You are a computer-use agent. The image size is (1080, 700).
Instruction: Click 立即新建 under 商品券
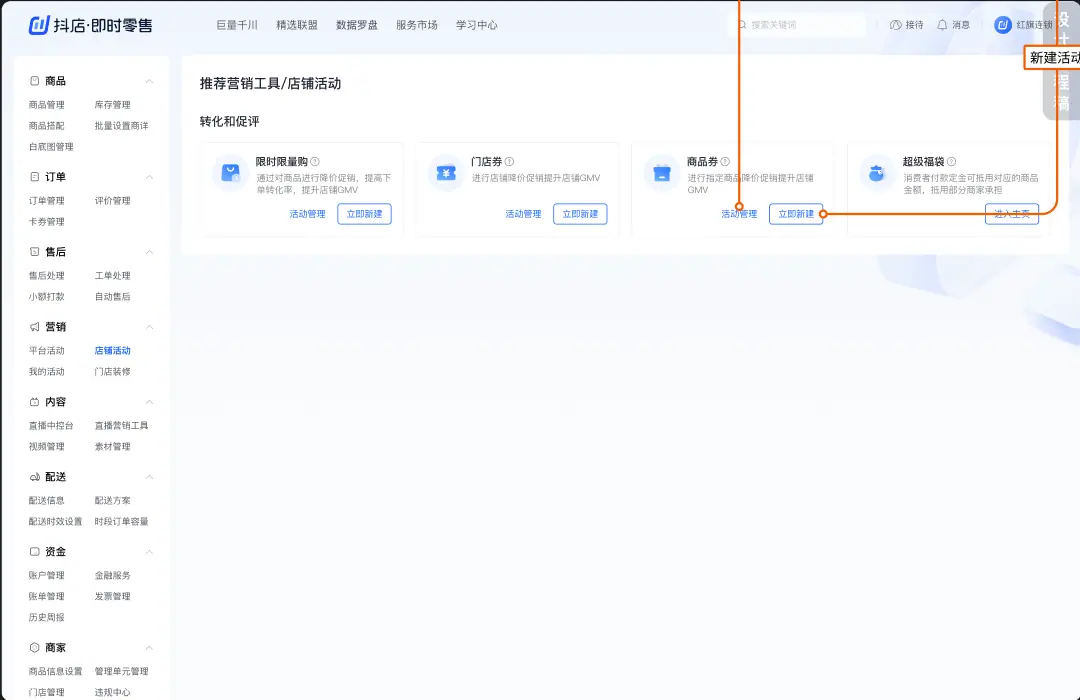[x=796, y=214]
